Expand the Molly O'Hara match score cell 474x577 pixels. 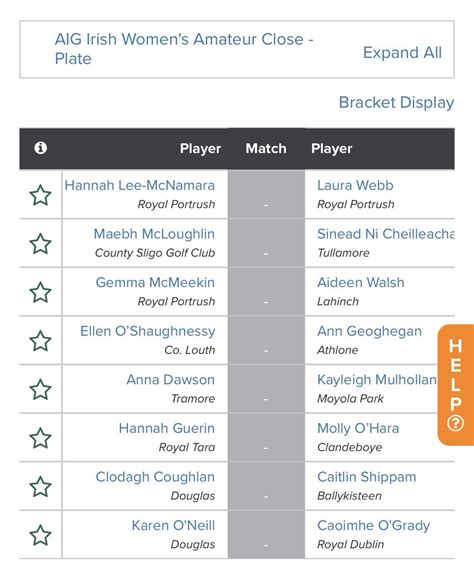click(266, 438)
